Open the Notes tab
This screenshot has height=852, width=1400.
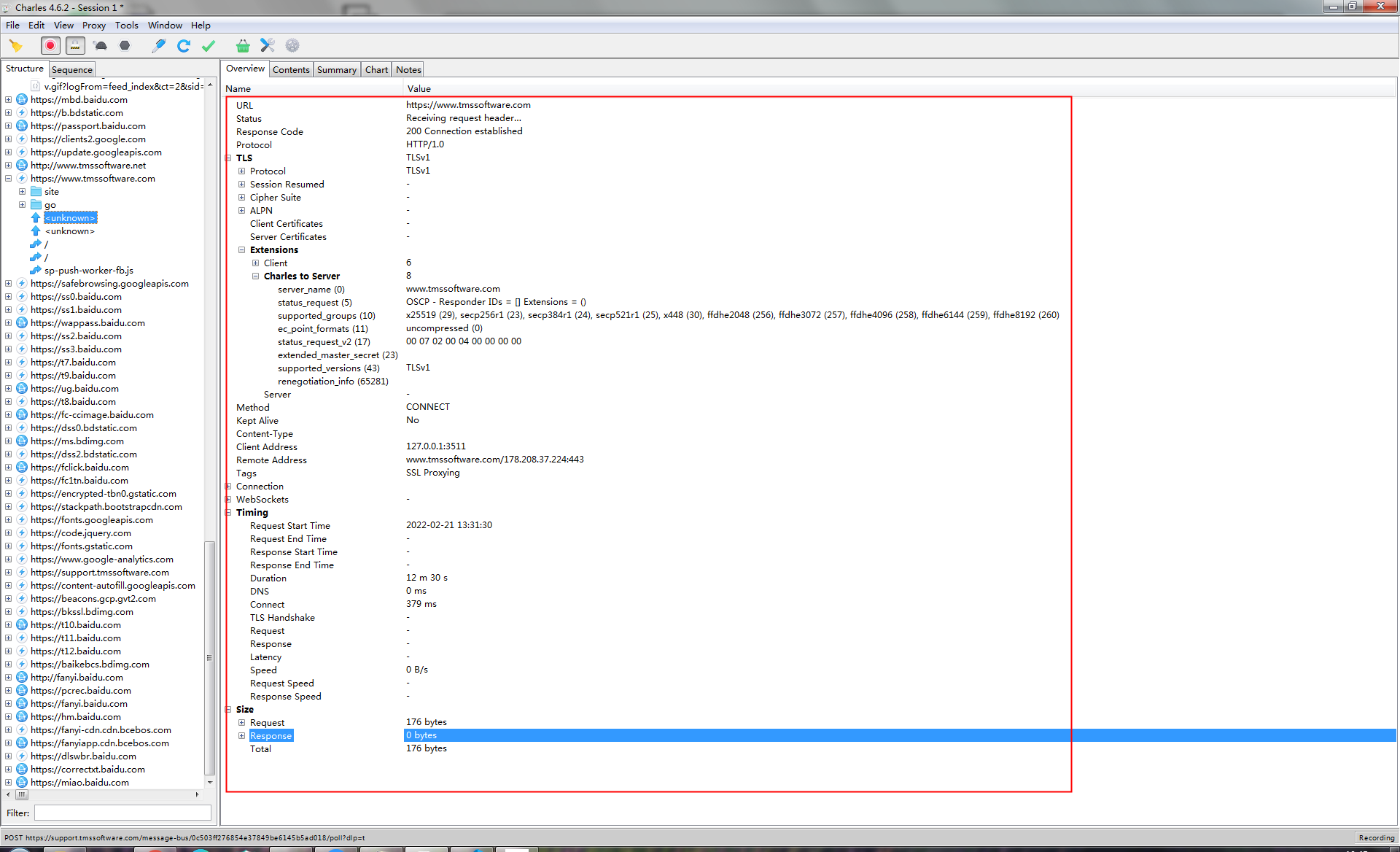point(408,70)
